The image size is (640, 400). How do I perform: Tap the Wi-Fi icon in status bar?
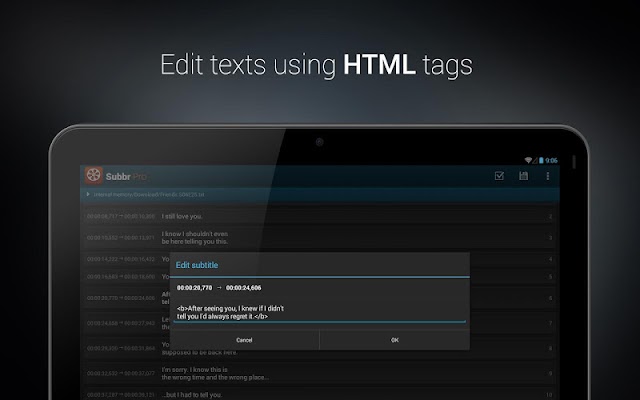point(528,160)
